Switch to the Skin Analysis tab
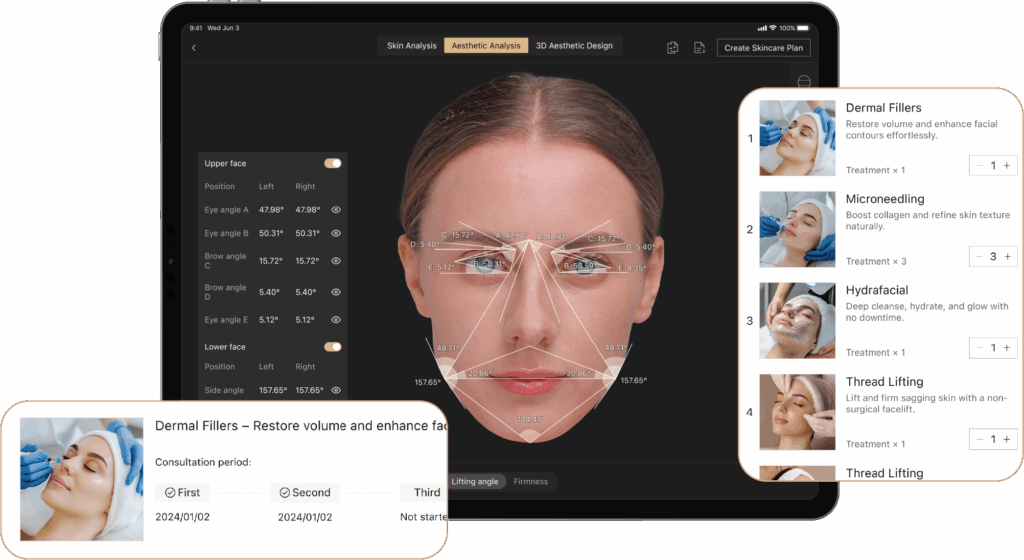This screenshot has width=1024, height=560. (x=411, y=46)
